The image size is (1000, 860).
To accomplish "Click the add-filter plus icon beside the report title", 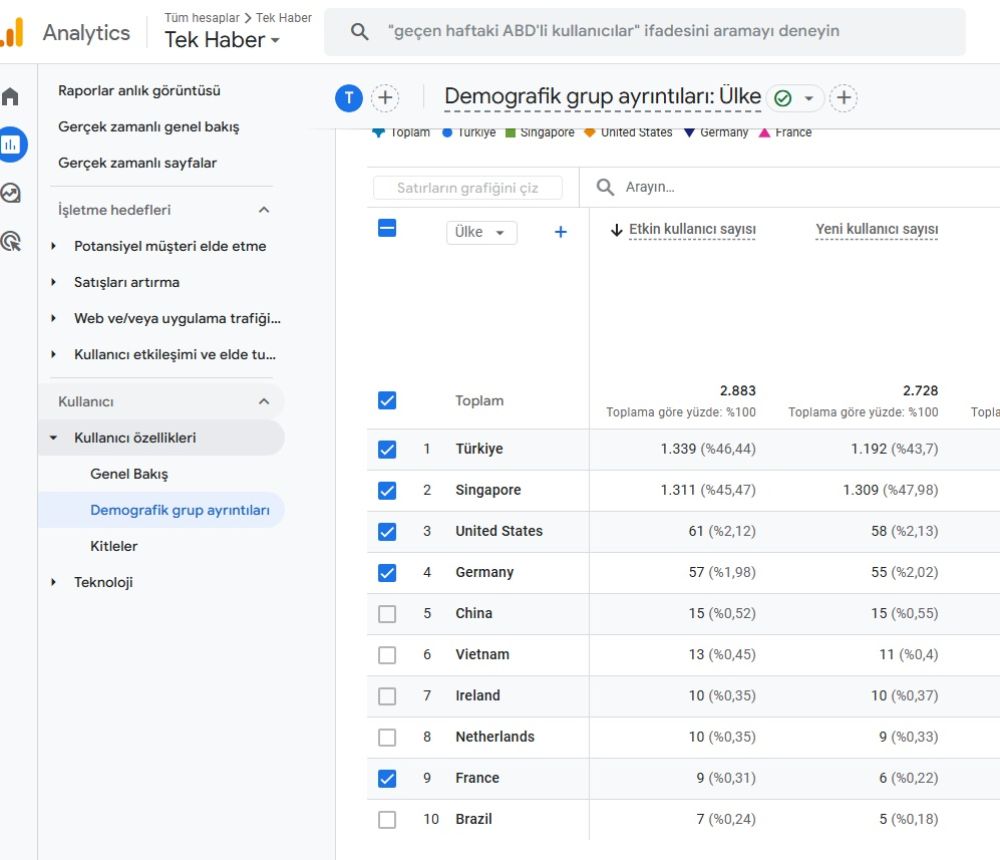I will click(x=843, y=97).
